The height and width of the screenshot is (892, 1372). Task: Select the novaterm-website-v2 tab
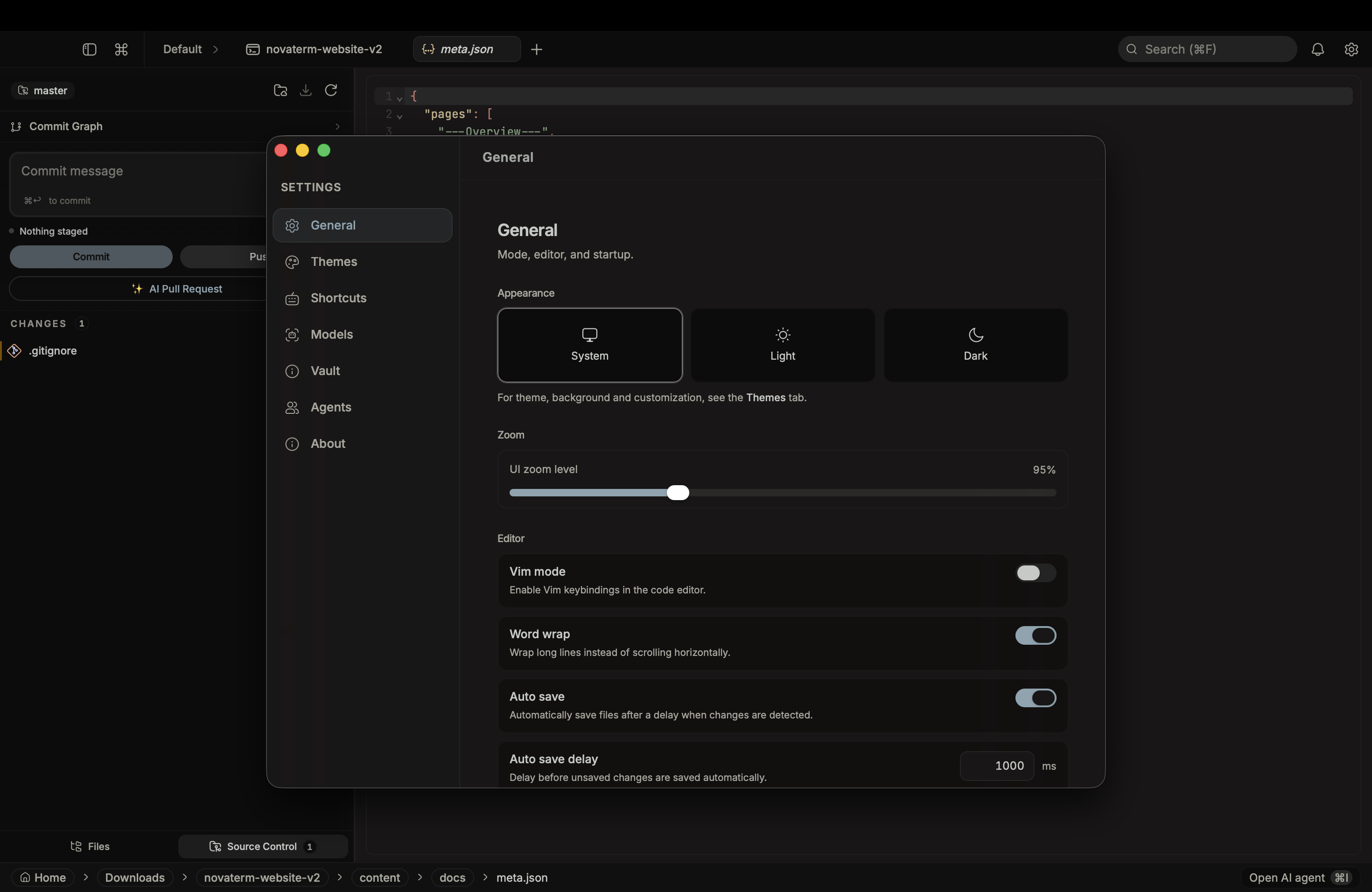click(x=314, y=49)
